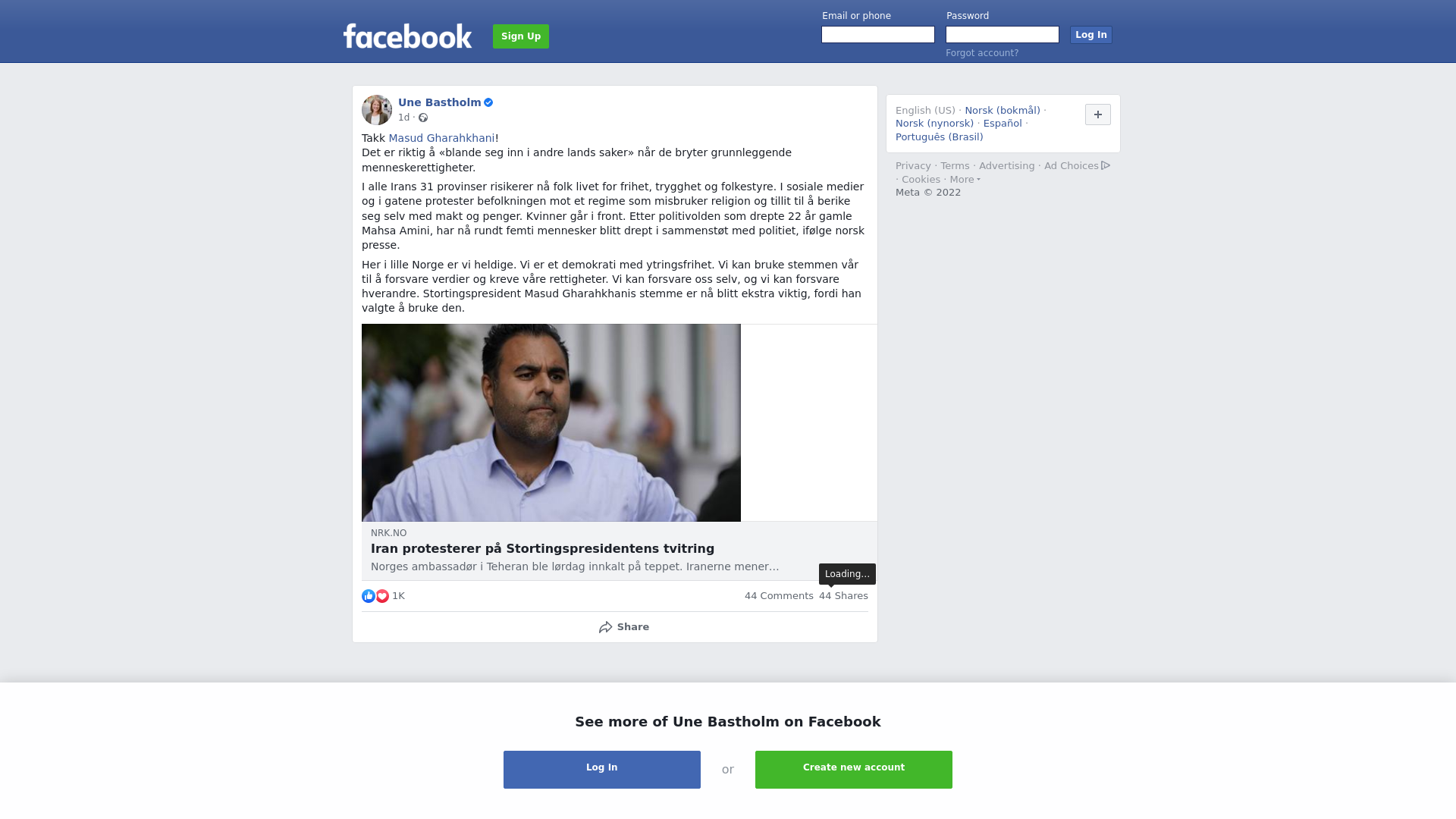Click the Like reaction icon
Screen dimensions: 1456x819
tap(369, 596)
